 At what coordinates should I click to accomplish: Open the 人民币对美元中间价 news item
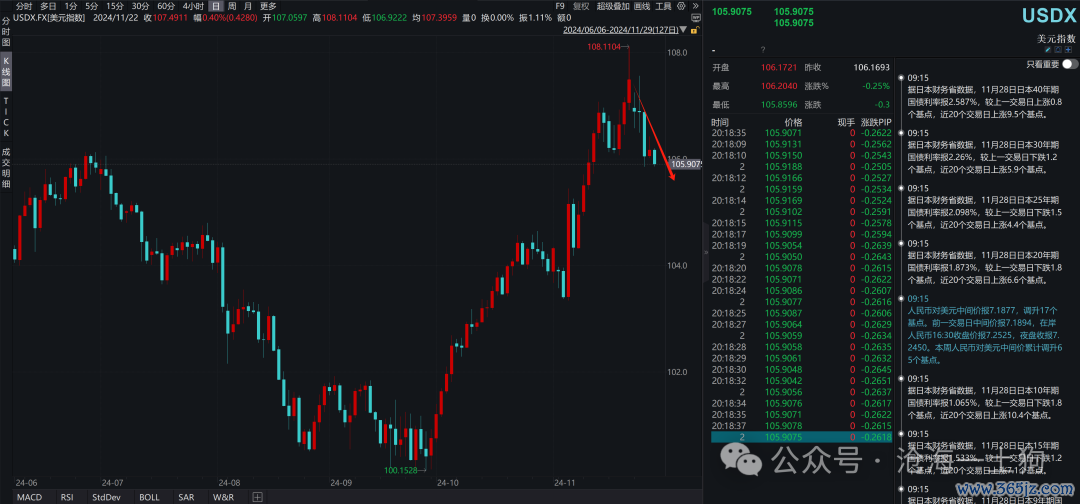(x=987, y=330)
